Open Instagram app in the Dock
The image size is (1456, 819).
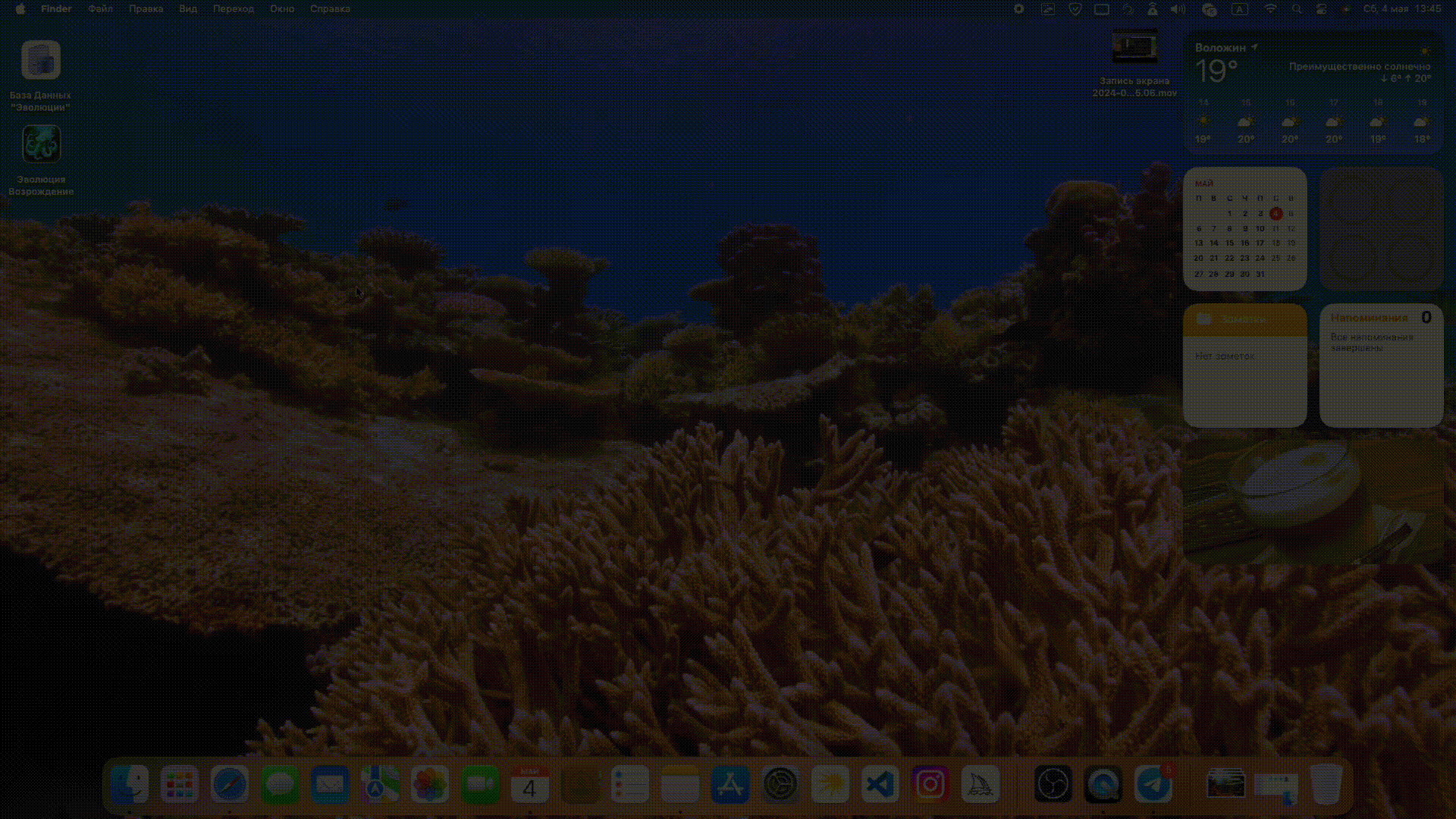930,785
